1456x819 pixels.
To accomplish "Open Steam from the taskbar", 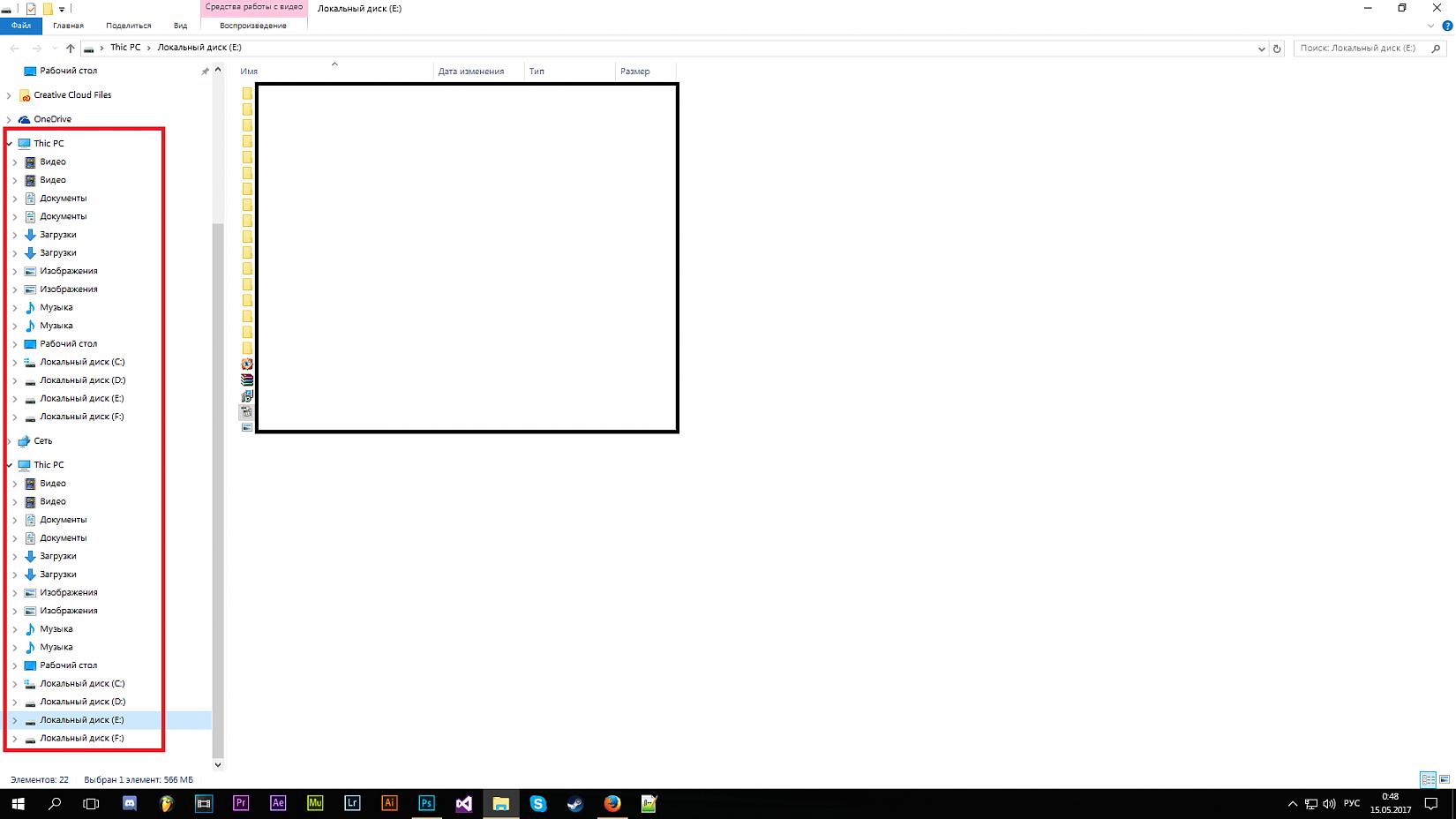I will coord(575,803).
